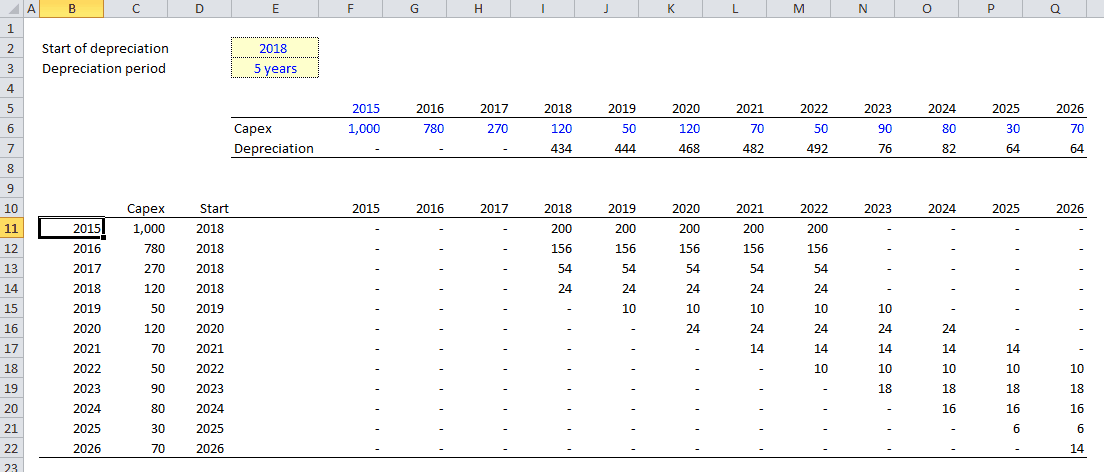Select 54 under 2022 in row 13
Viewport: 1104px width, 472px height.
tap(821, 268)
